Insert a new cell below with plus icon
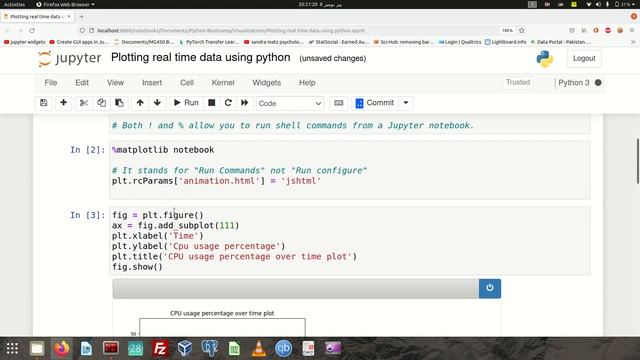Viewport: 640px width, 360px height. coord(63,103)
